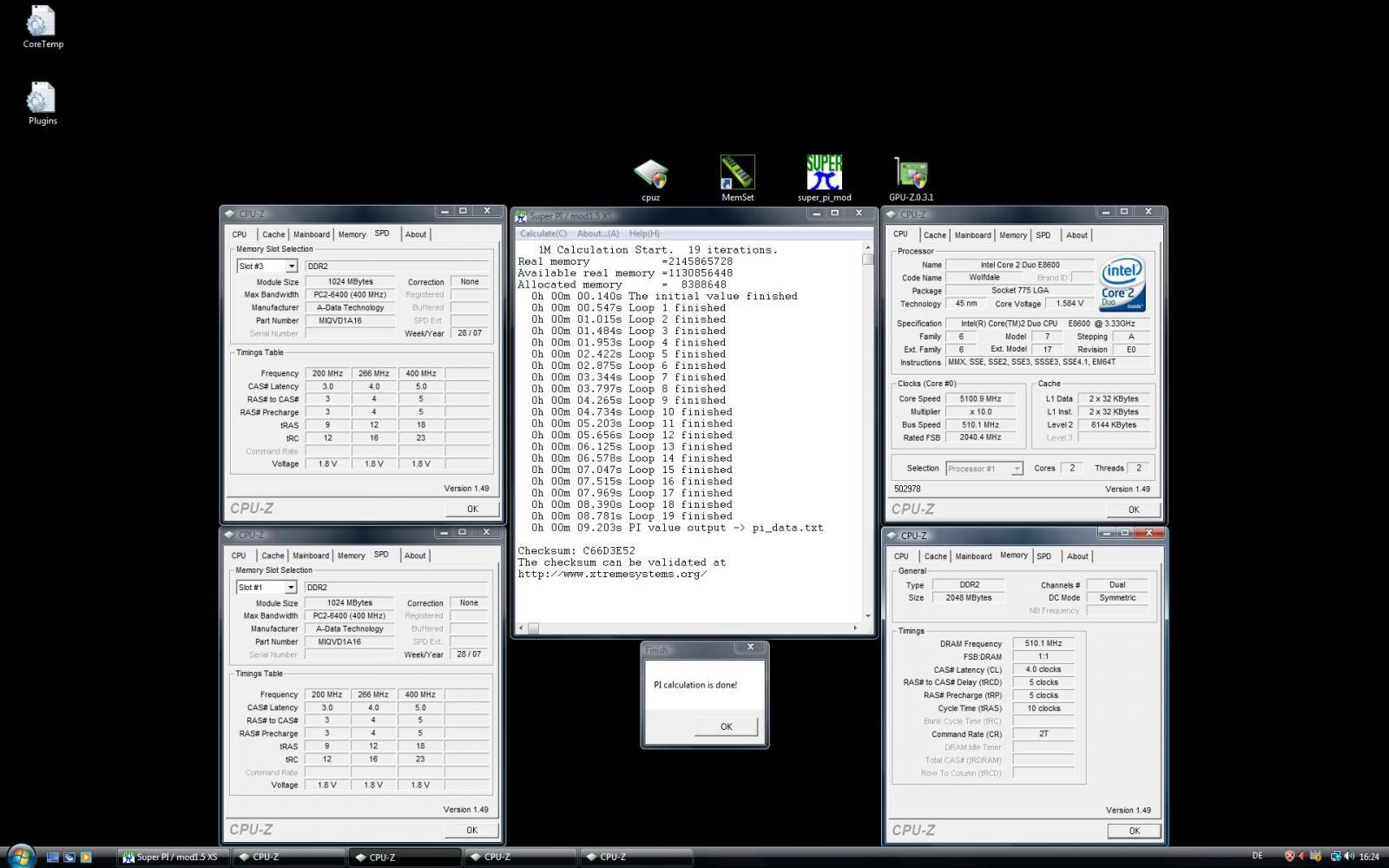Switch to About tab in Slot #3 CPU-Z window
1389x868 pixels.
(x=416, y=234)
